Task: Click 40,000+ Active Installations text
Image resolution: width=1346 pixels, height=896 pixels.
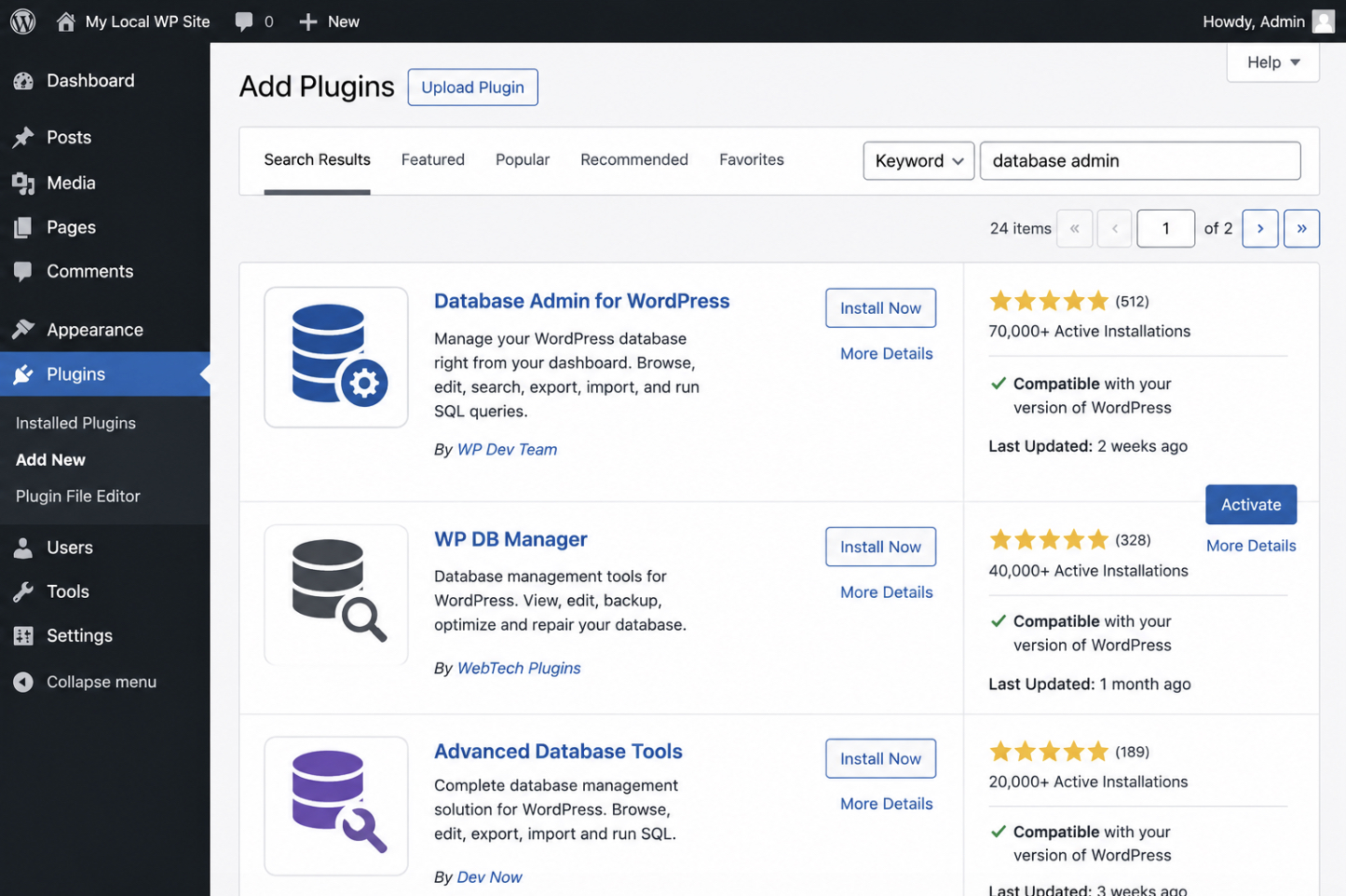Action: (1088, 571)
